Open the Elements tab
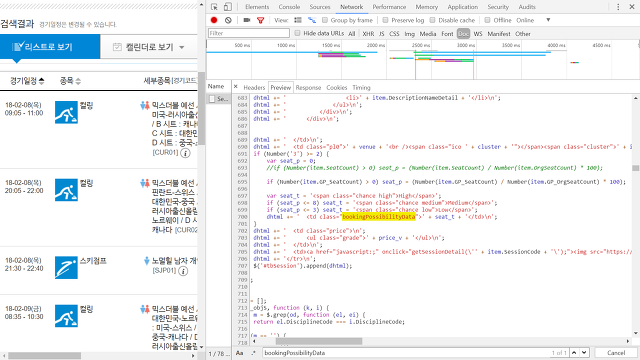The width and height of the screenshot is (640, 360). (x=257, y=7)
